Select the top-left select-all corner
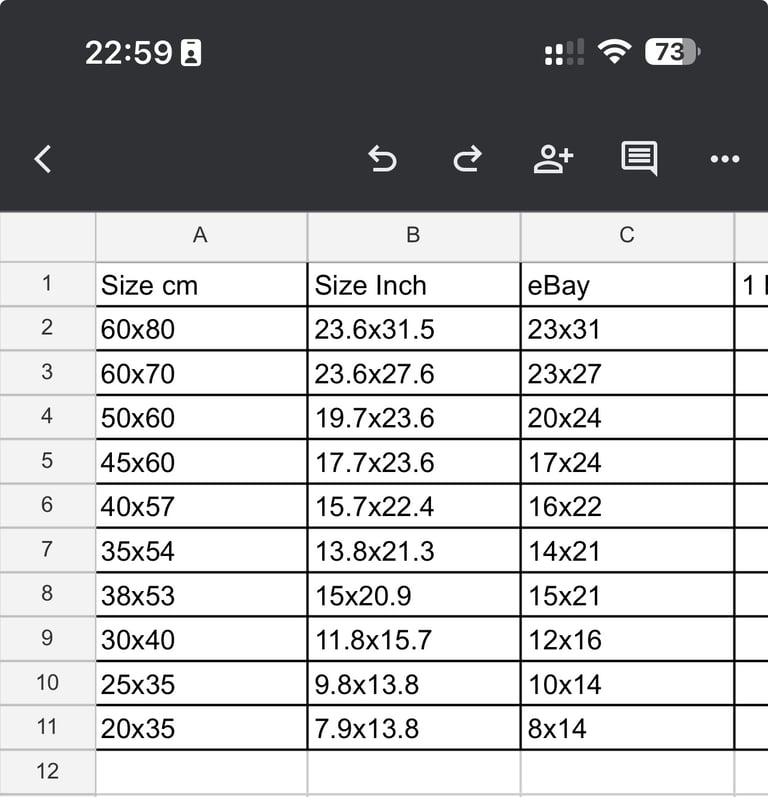 pos(47,236)
